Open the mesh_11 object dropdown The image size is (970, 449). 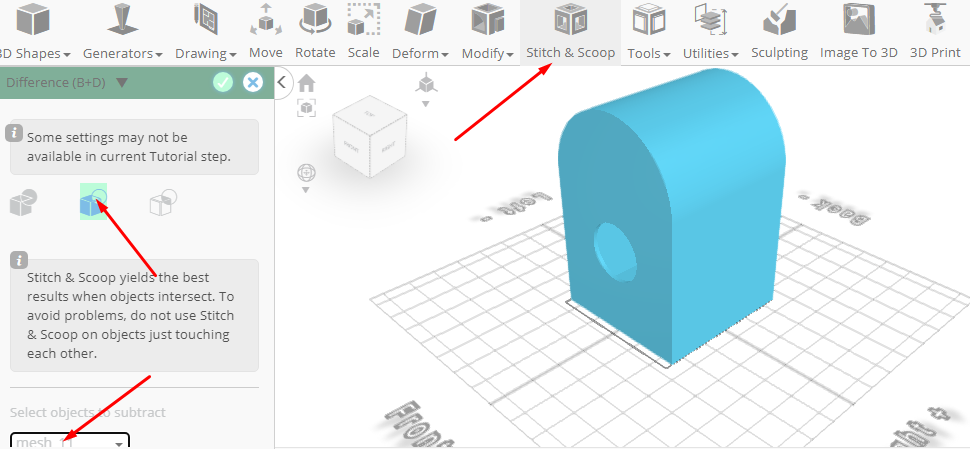(70, 441)
